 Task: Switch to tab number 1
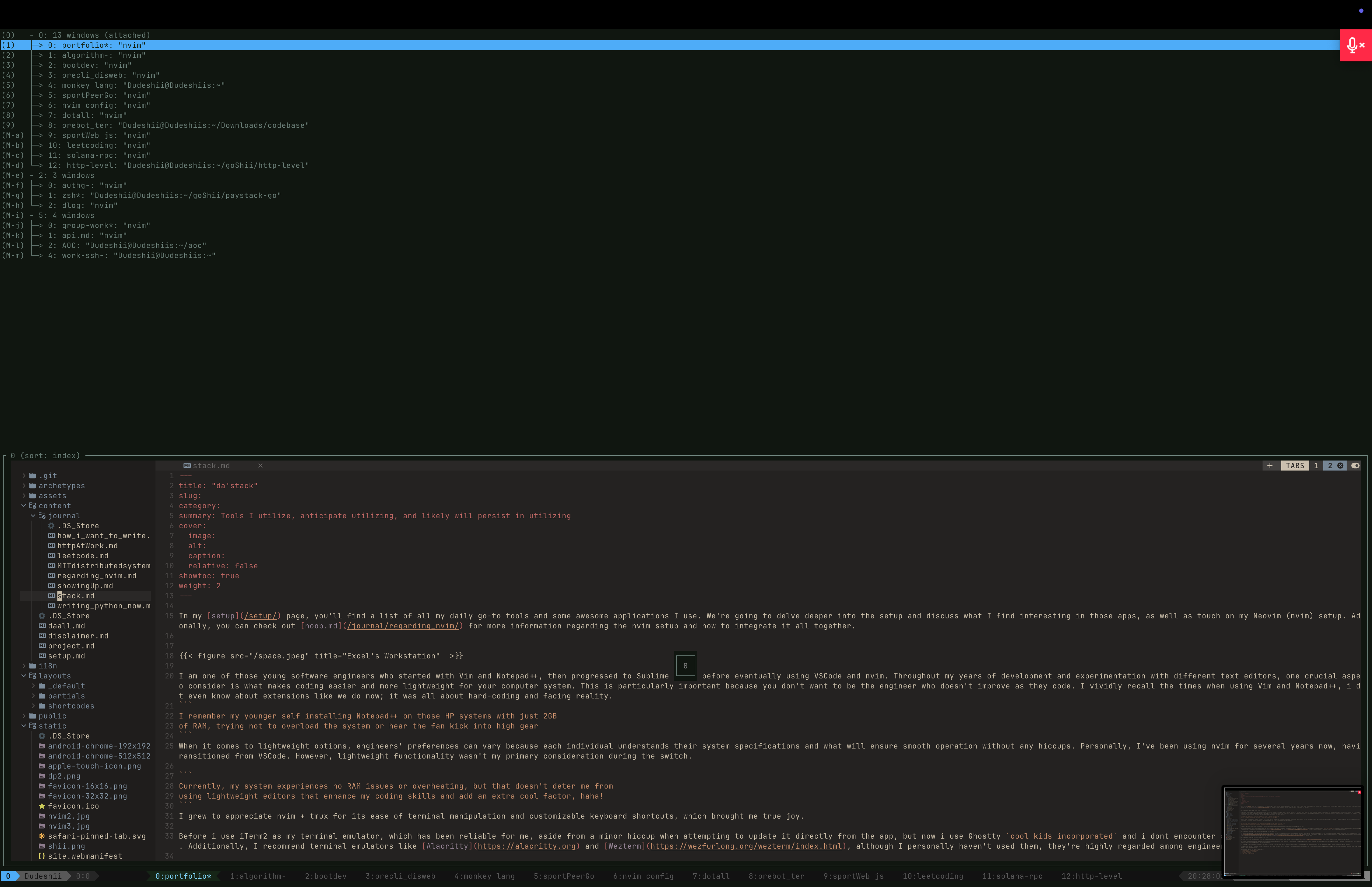click(1316, 466)
